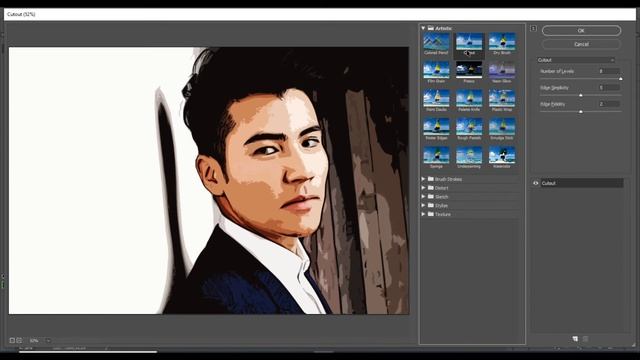Viewport: 640px width, 360px height.
Task: Expand the Distort filter folder
Action: click(x=423, y=188)
